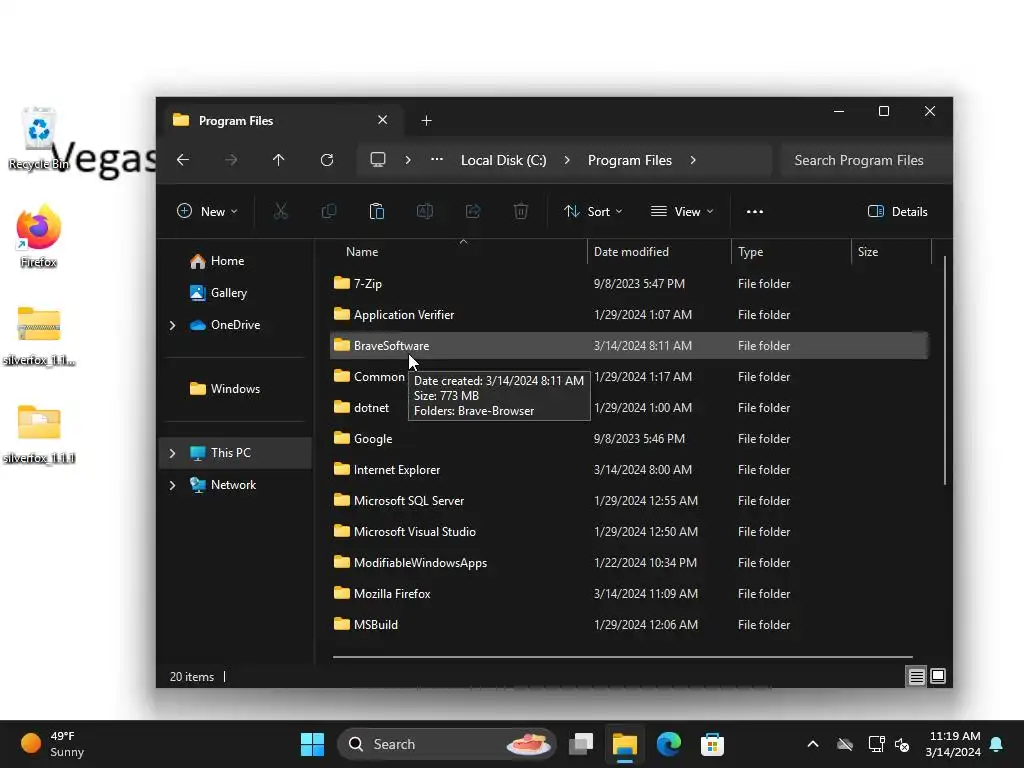Switch to large thumbnails view icon in status bar
1024x768 pixels.
938,677
